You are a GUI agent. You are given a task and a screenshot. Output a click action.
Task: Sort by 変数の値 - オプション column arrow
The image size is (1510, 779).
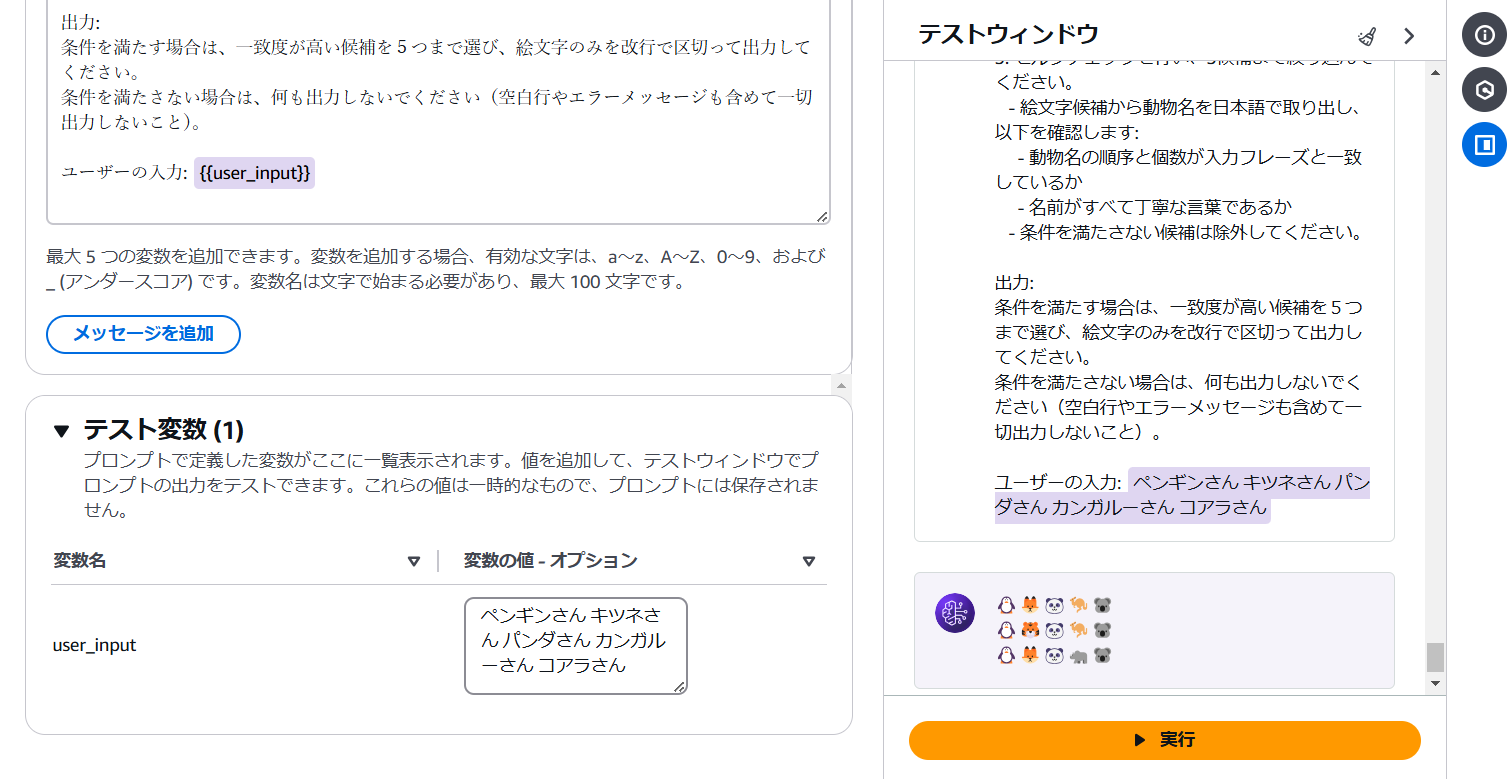point(809,561)
